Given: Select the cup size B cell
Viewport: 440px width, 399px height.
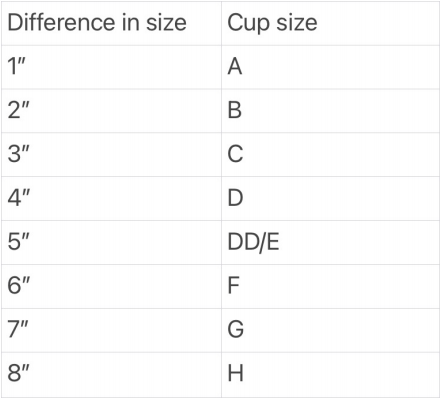Looking at the screenshot, I should tap(330, 111).
